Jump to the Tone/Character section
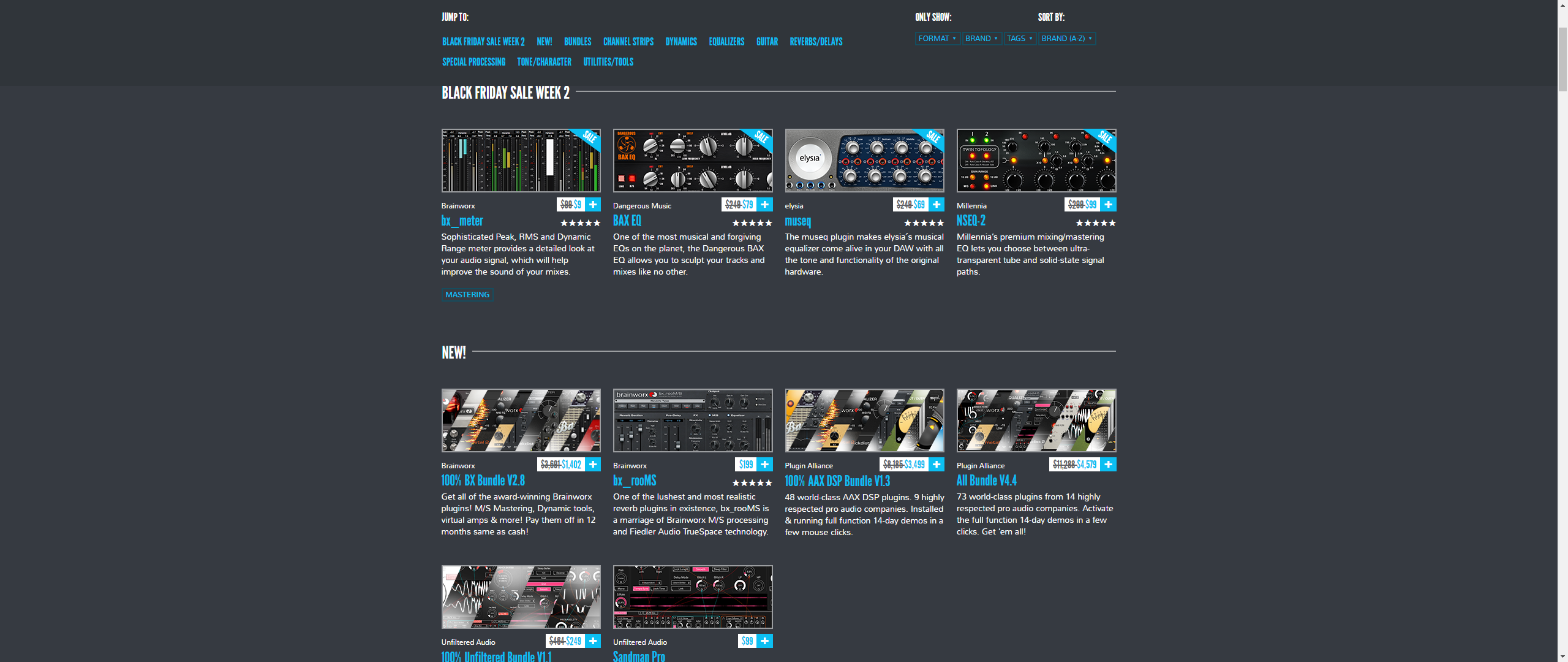1568x662 pixels. coord(544,62)
